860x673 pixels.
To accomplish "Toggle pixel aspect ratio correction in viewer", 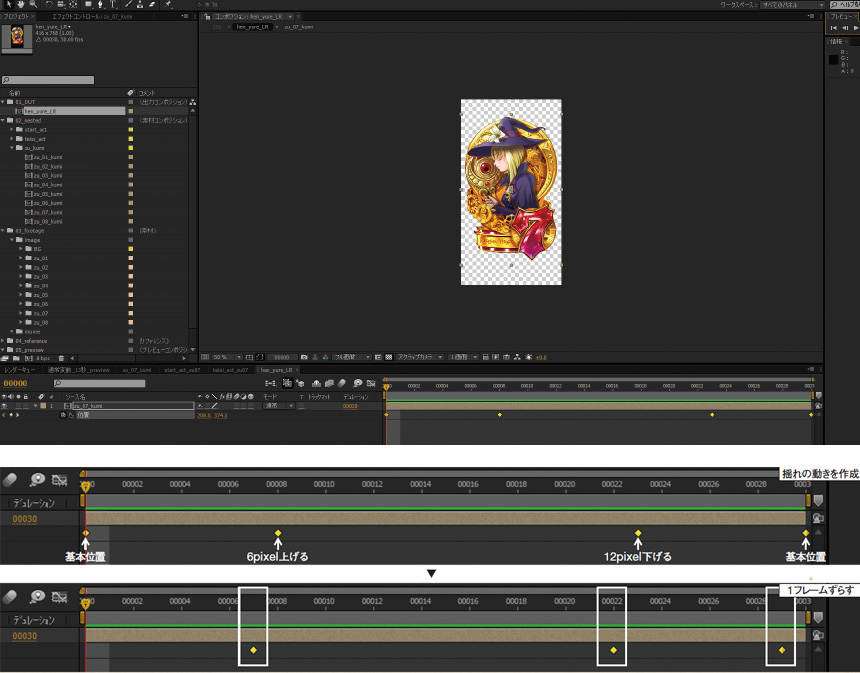I will 485,357.
